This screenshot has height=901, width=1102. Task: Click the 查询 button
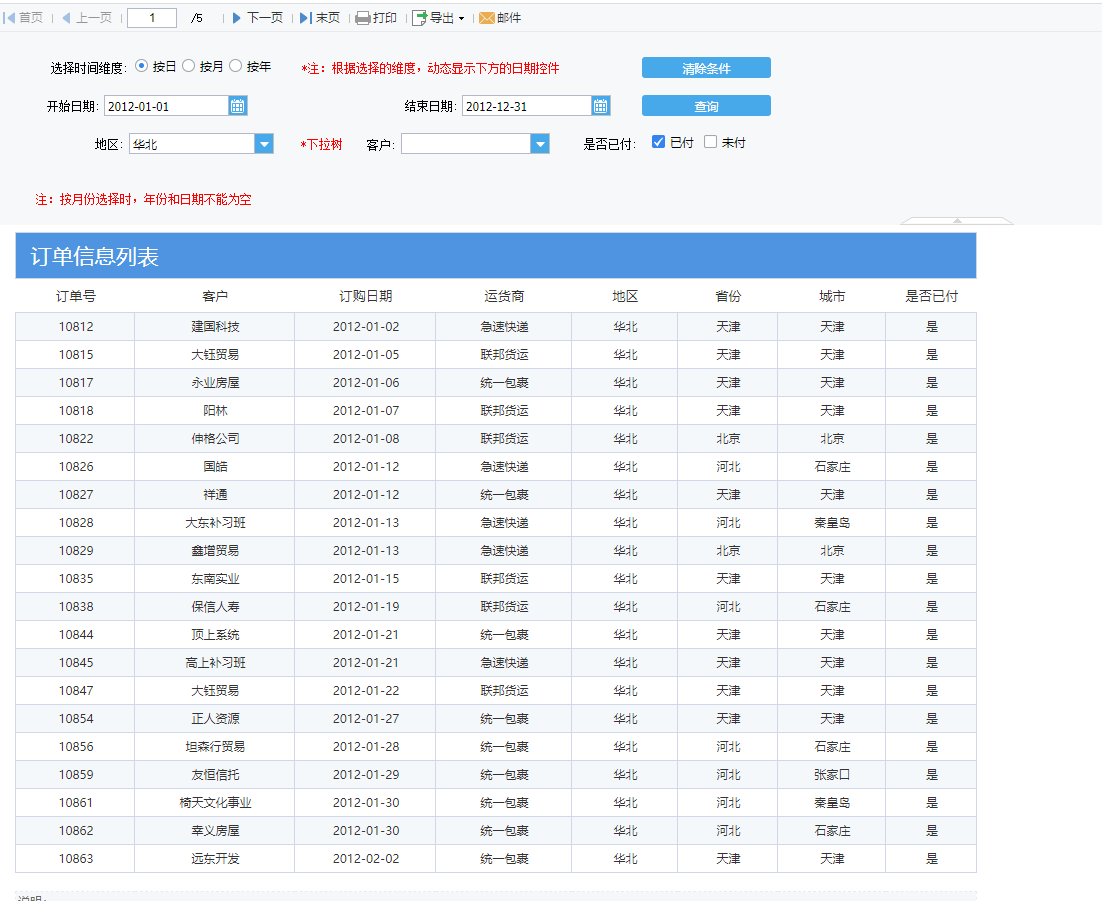706,106
